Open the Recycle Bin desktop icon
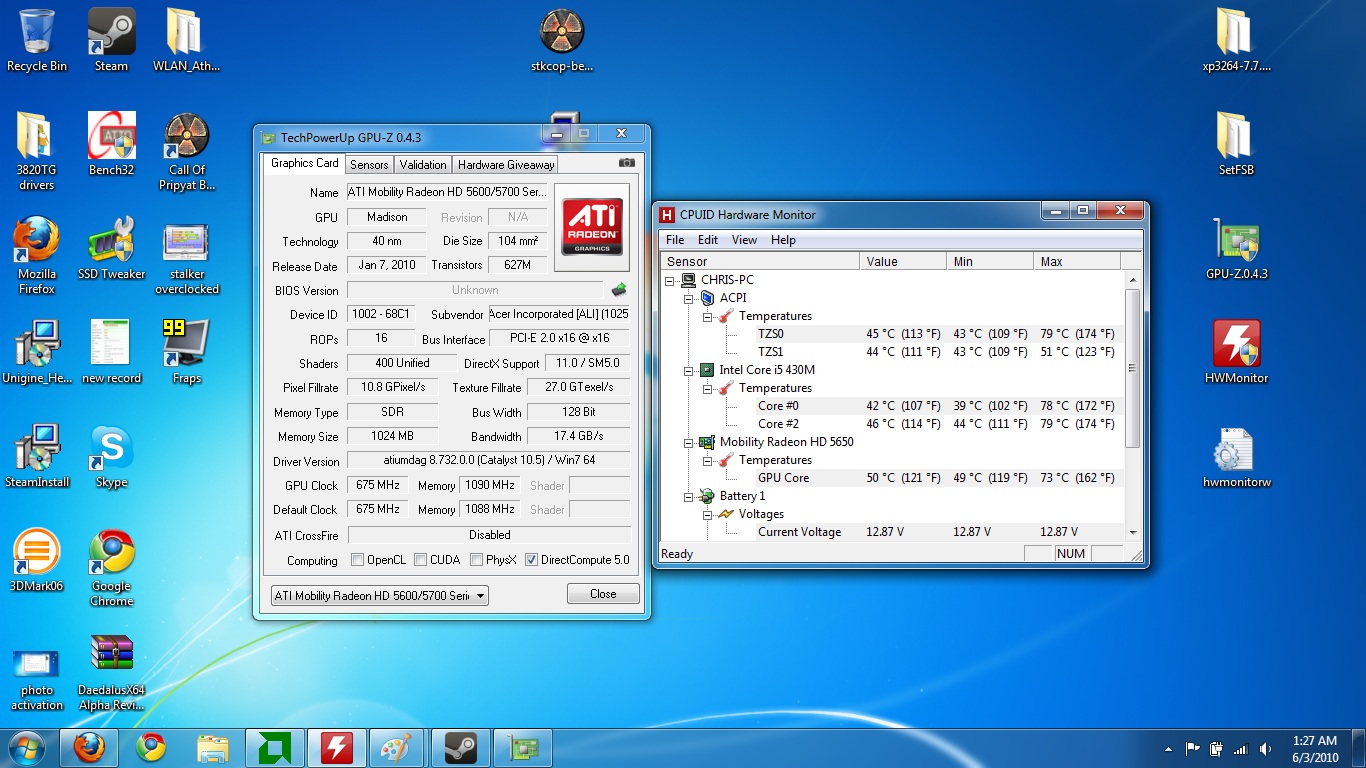This screenshot has height=768, width=1366. [x=37, y=40]
